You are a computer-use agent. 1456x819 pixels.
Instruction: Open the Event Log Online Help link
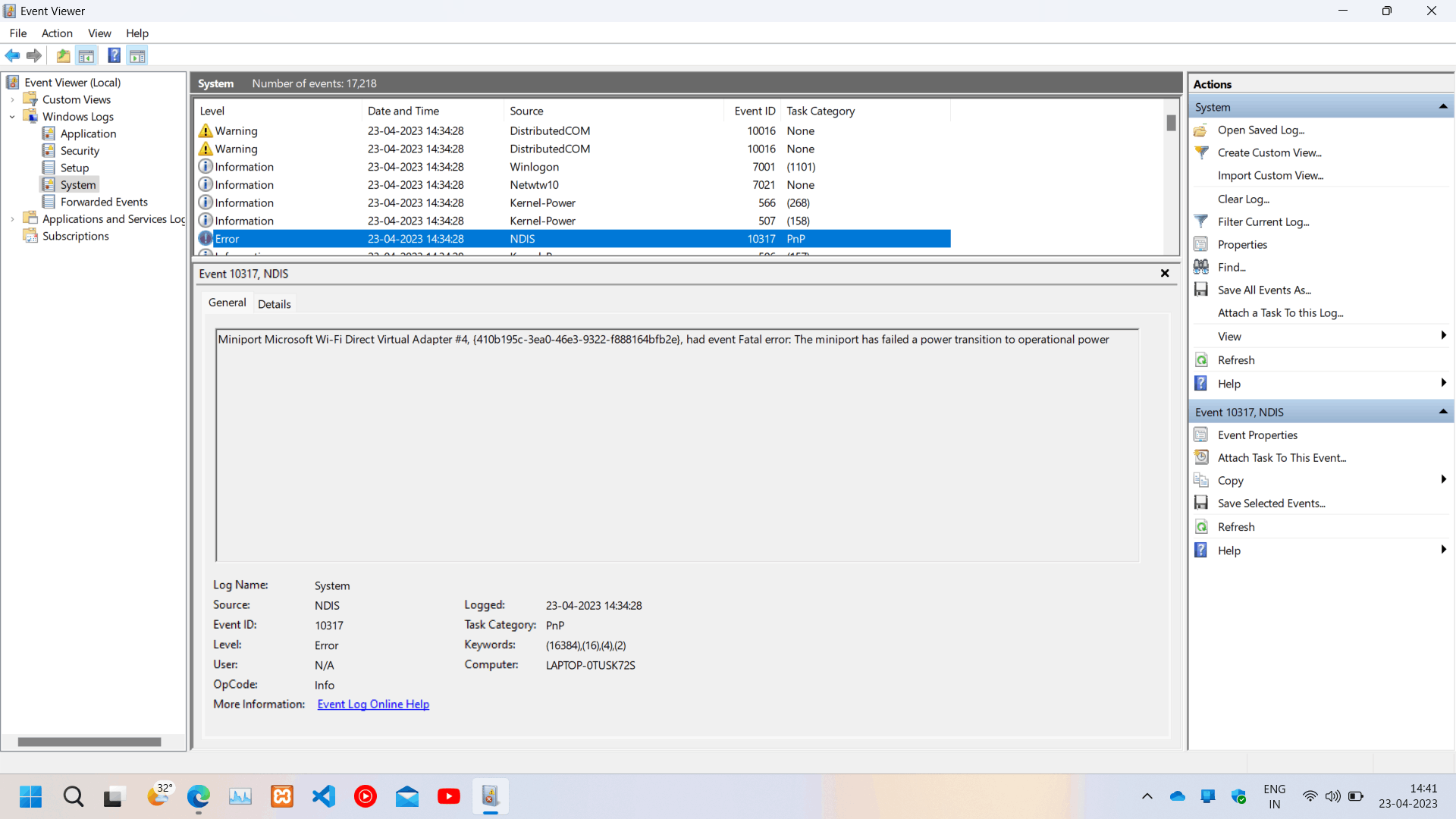coord(373,704)
